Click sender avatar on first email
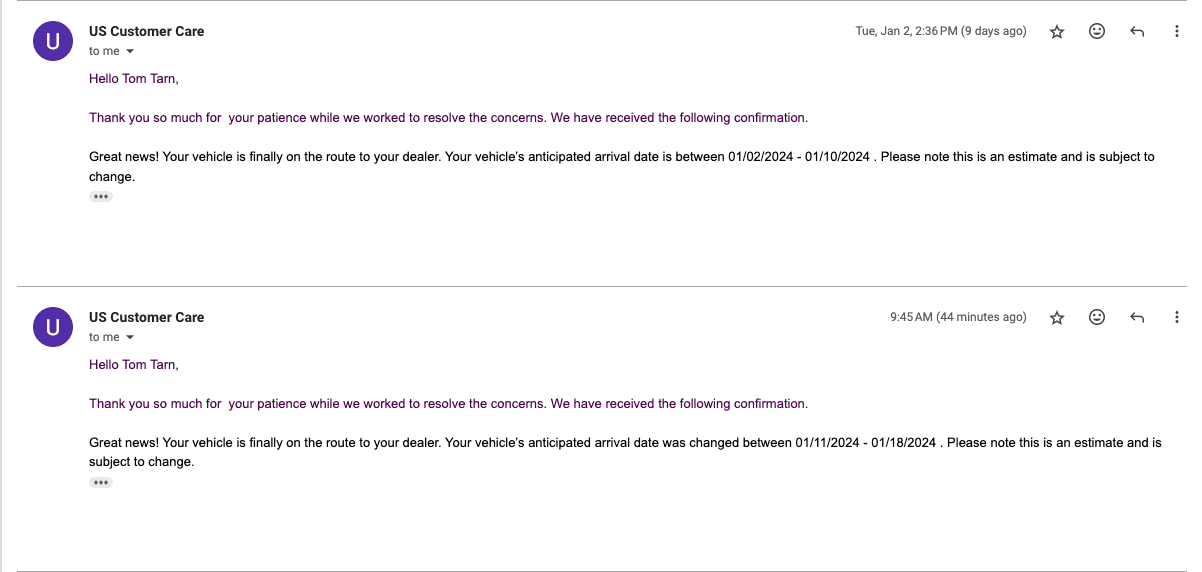 coord(53,41)
